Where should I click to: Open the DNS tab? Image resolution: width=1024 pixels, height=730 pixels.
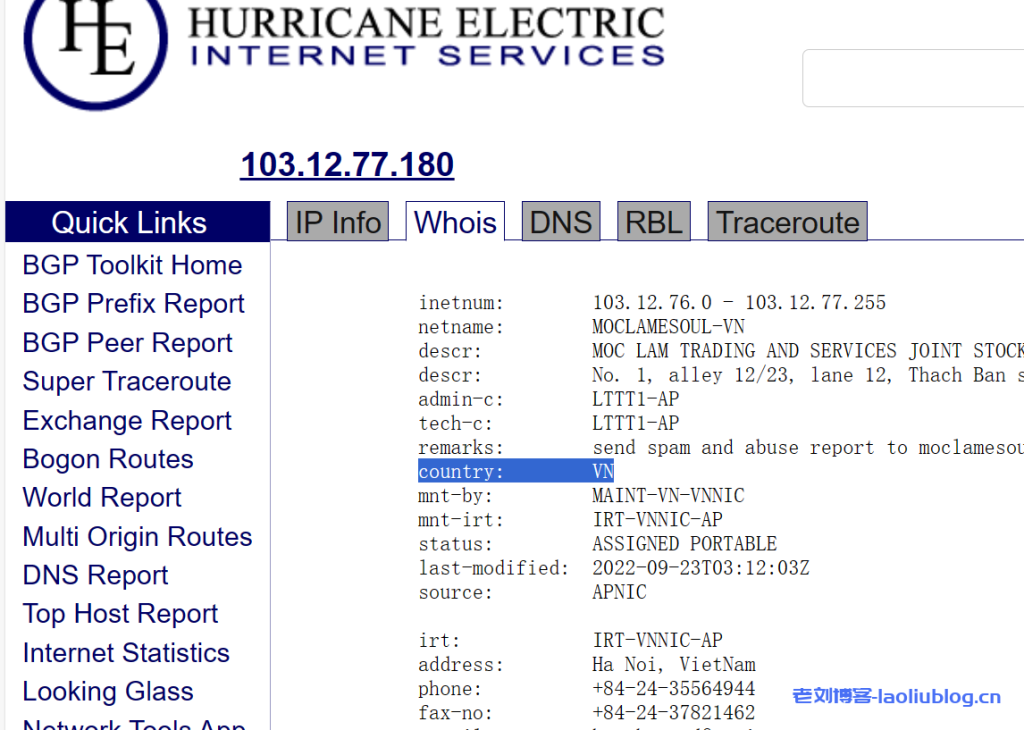click(560, 222)
